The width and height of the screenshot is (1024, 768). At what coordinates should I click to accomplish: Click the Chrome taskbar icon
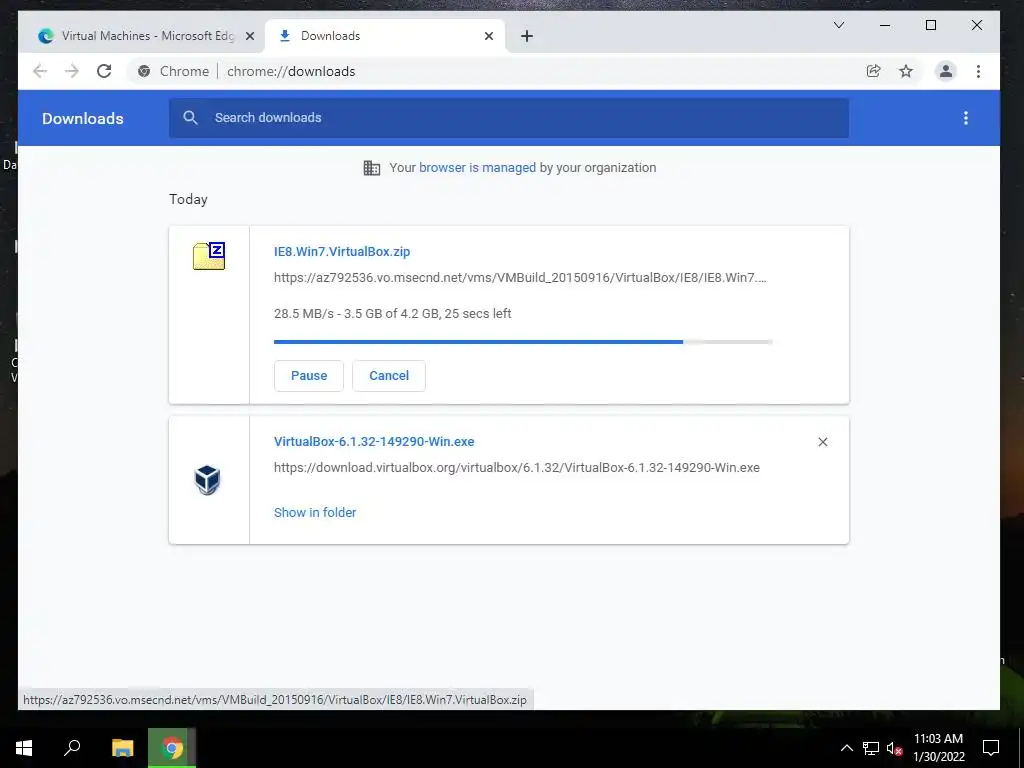pos(172,748)
